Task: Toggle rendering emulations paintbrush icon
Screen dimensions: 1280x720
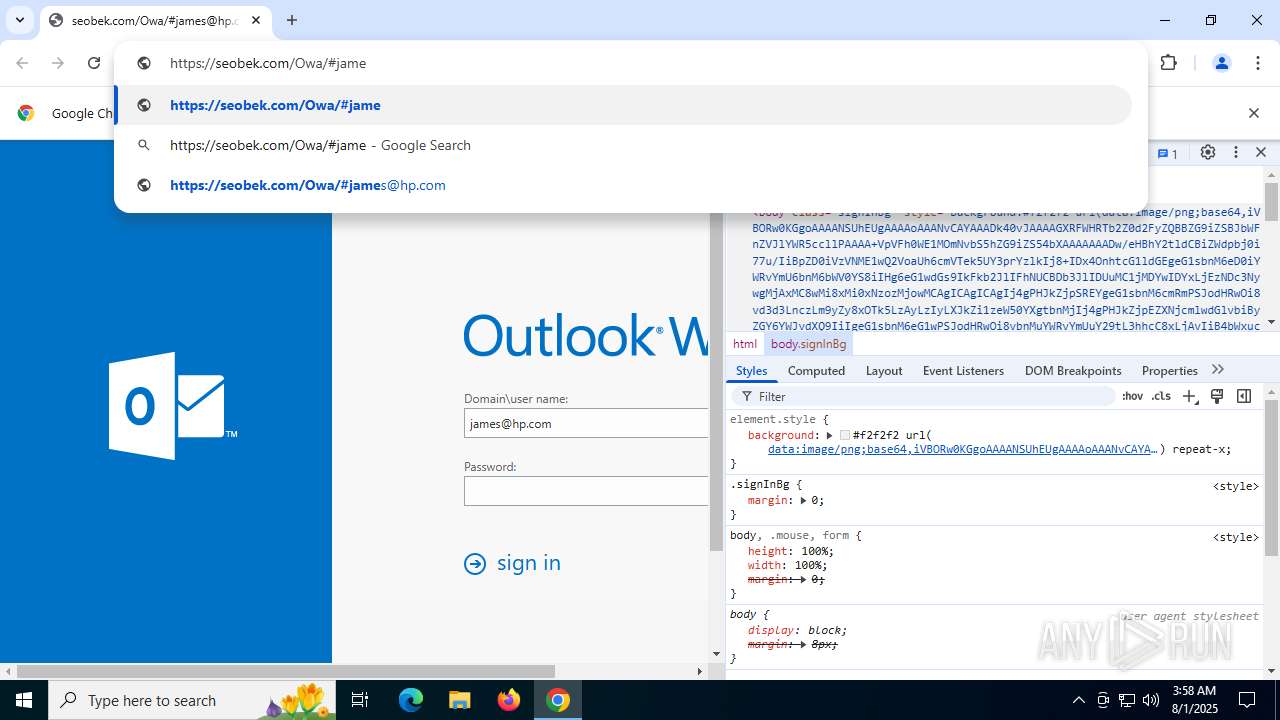Action: pyautogui.click(x=1217, y=396)
